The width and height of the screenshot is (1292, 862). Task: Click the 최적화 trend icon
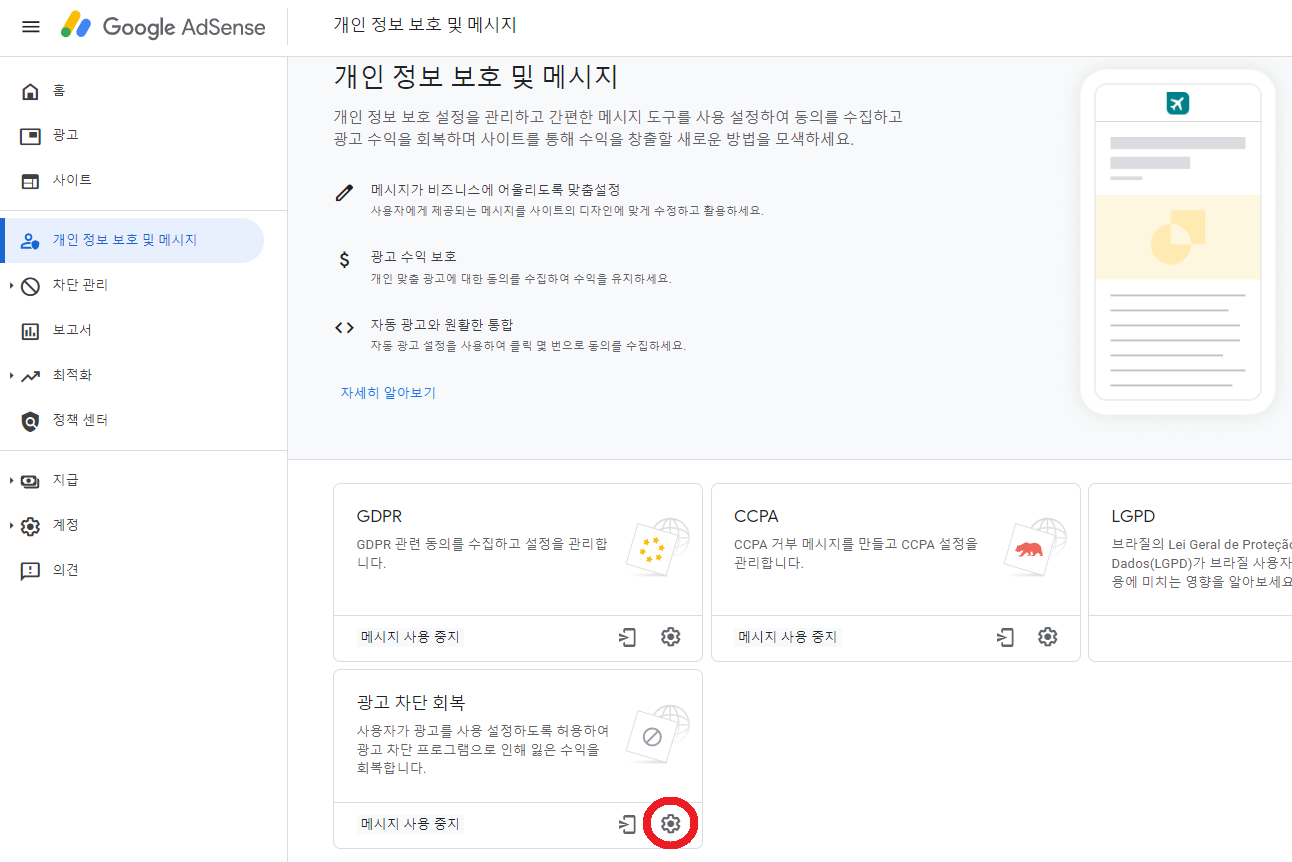click(31, 376)
